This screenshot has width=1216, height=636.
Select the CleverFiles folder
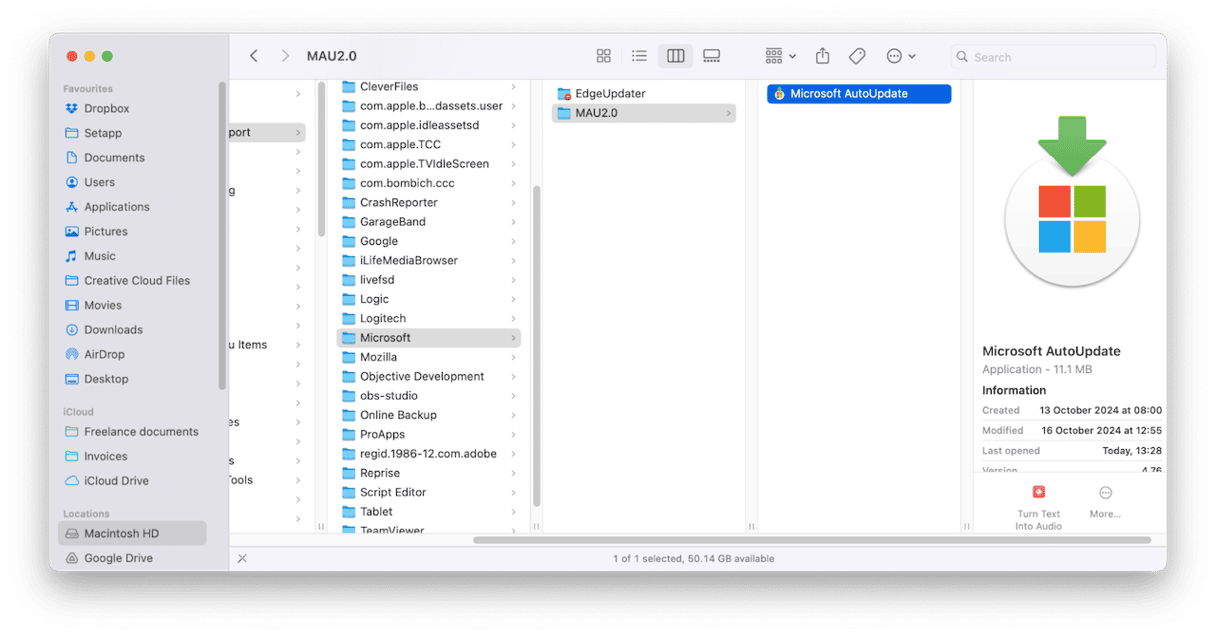(428, 87)
